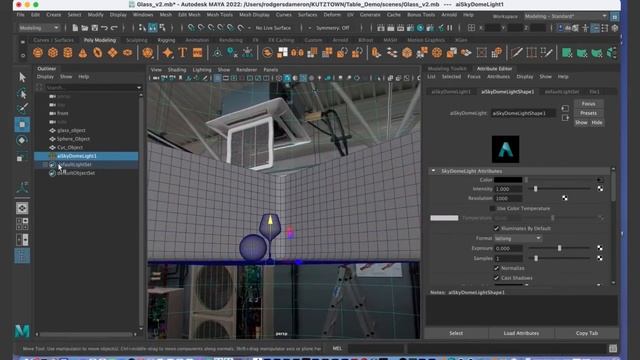The height and width of the screenshot is (360, 640).
Task: Click the Multi-Cut knife tool icon
Action: pyautogui.click(x=516, y=53)
